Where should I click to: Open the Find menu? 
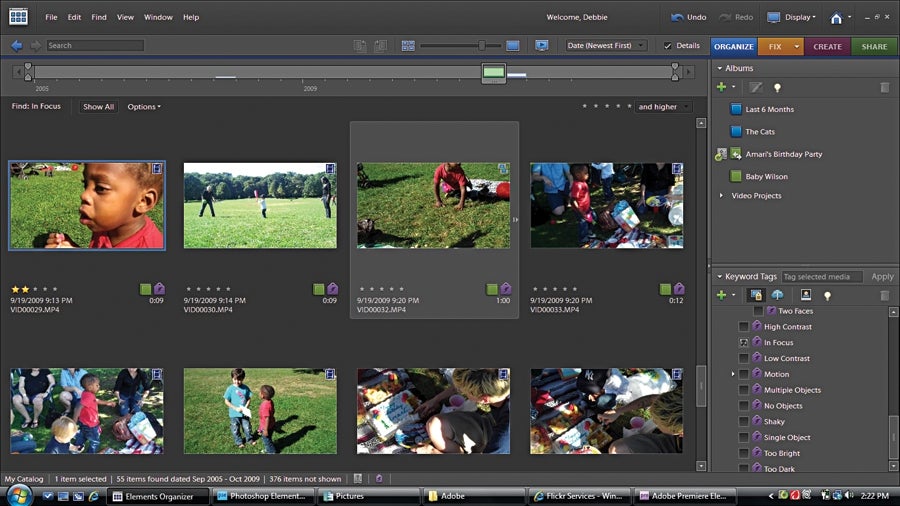click(x=99, y=17)
